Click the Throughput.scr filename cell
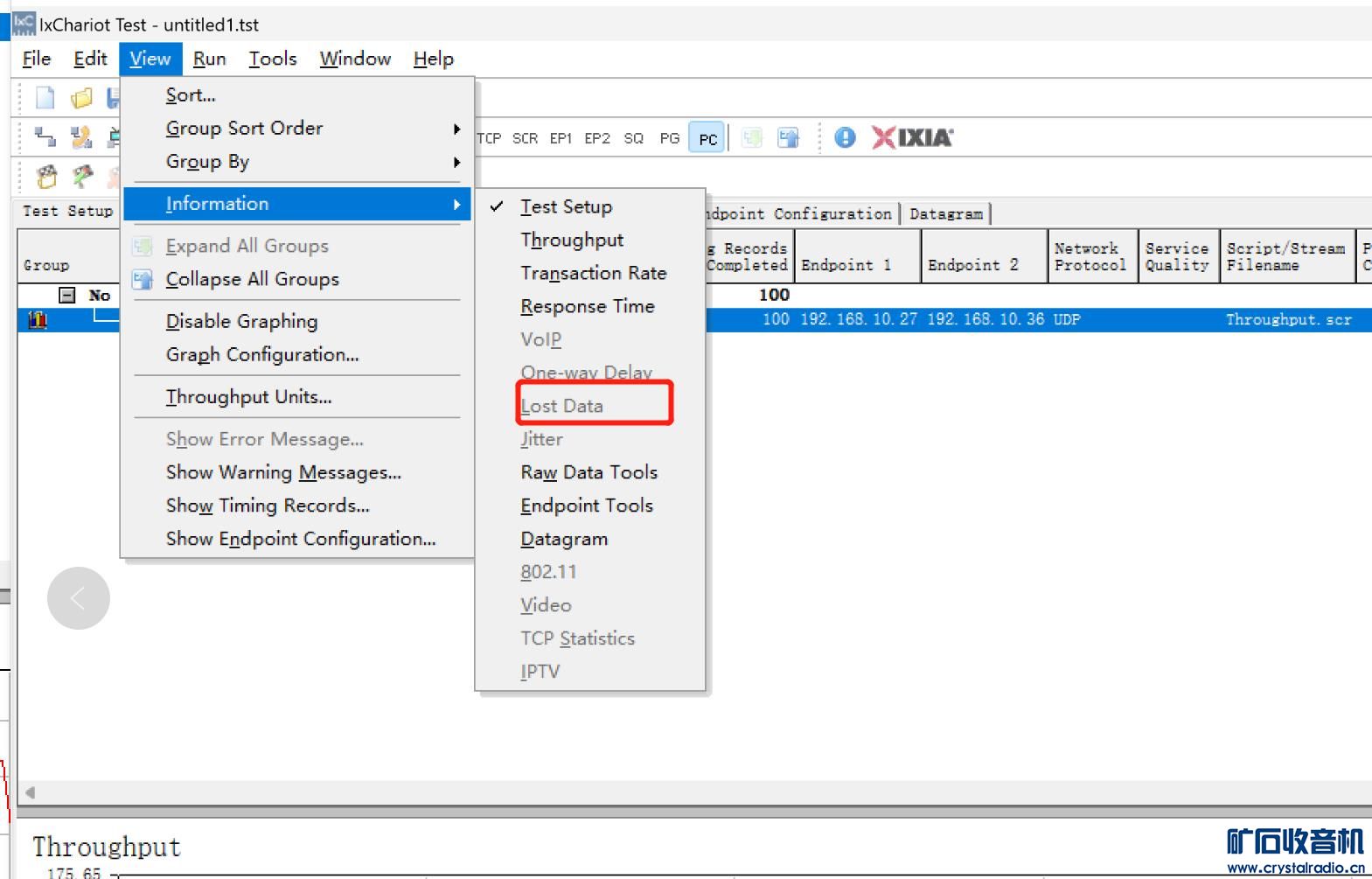The width and height of the screenshot is (1372, 879). (x=1288, y=320)
